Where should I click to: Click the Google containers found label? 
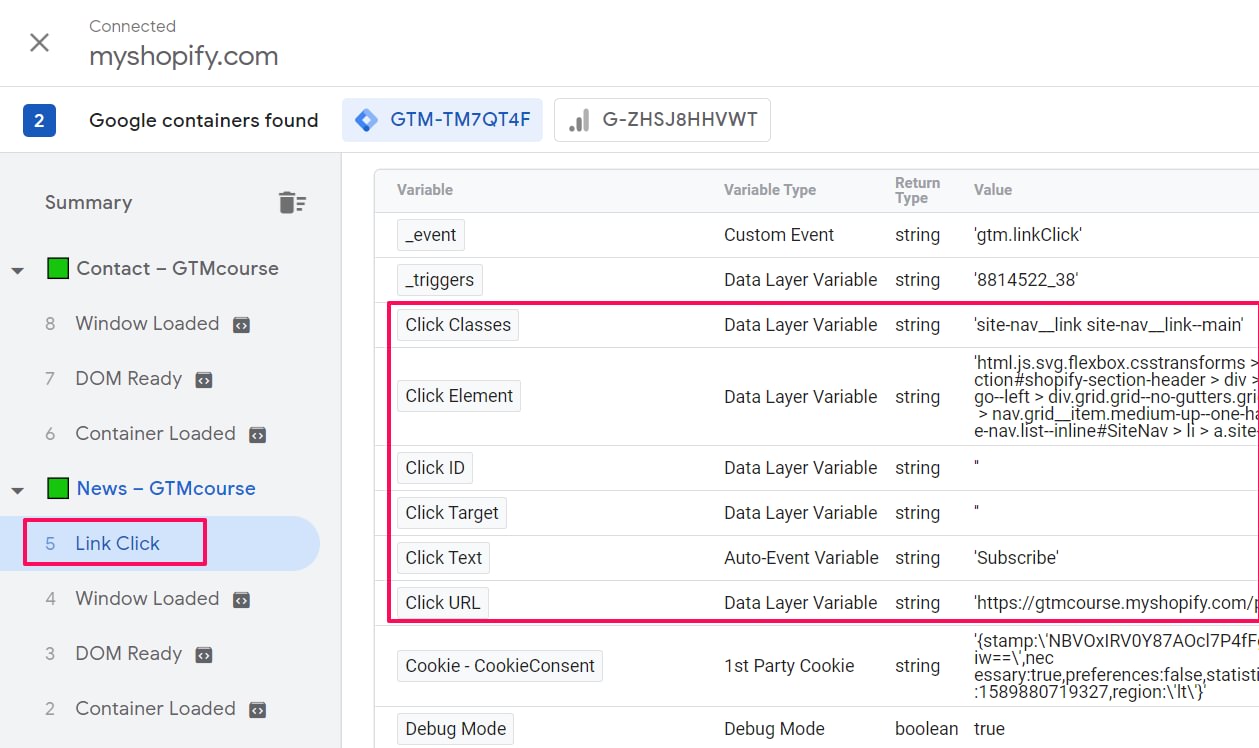point(204,121)
